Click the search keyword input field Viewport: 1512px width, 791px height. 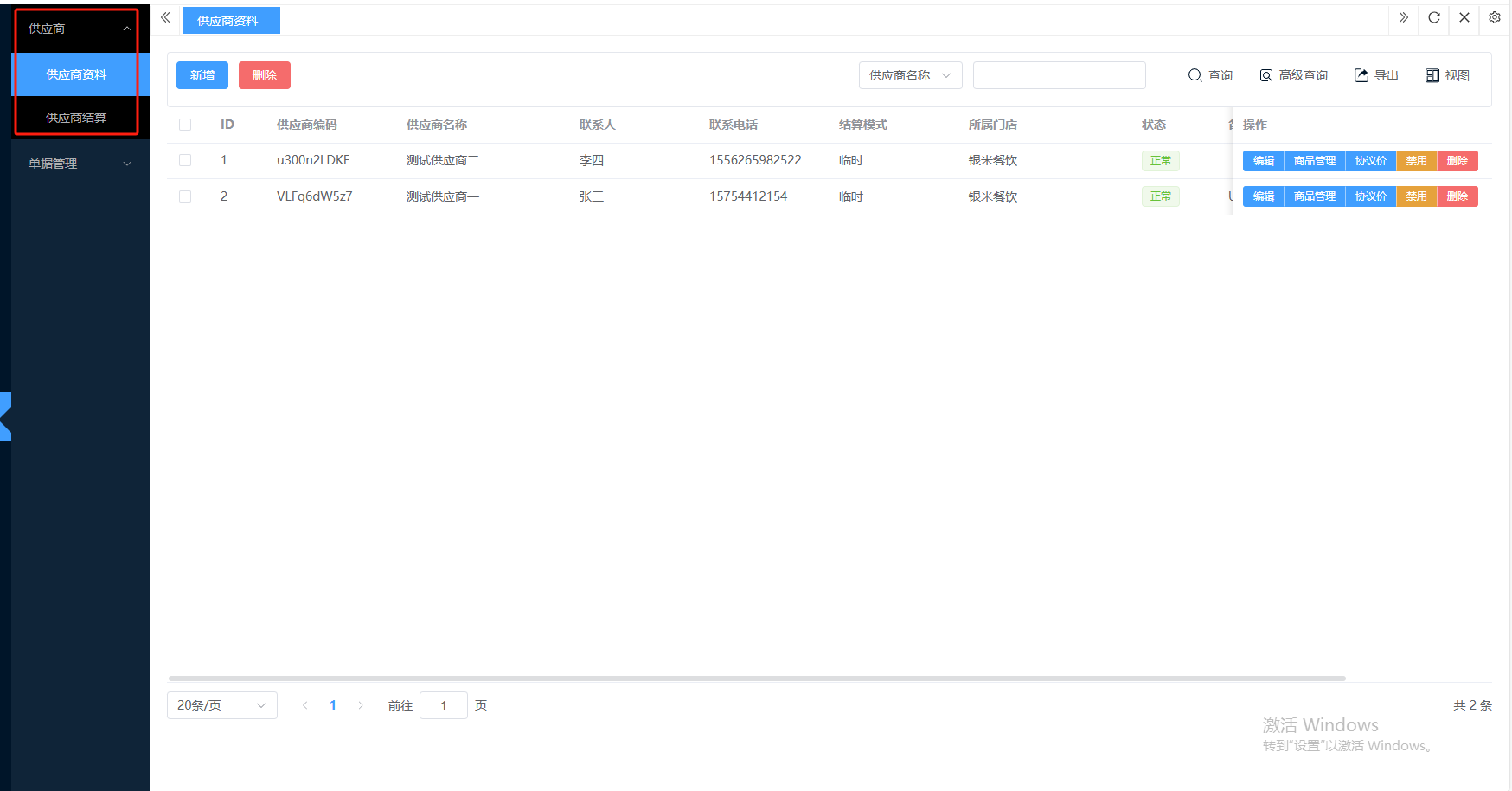point(1059,76)
